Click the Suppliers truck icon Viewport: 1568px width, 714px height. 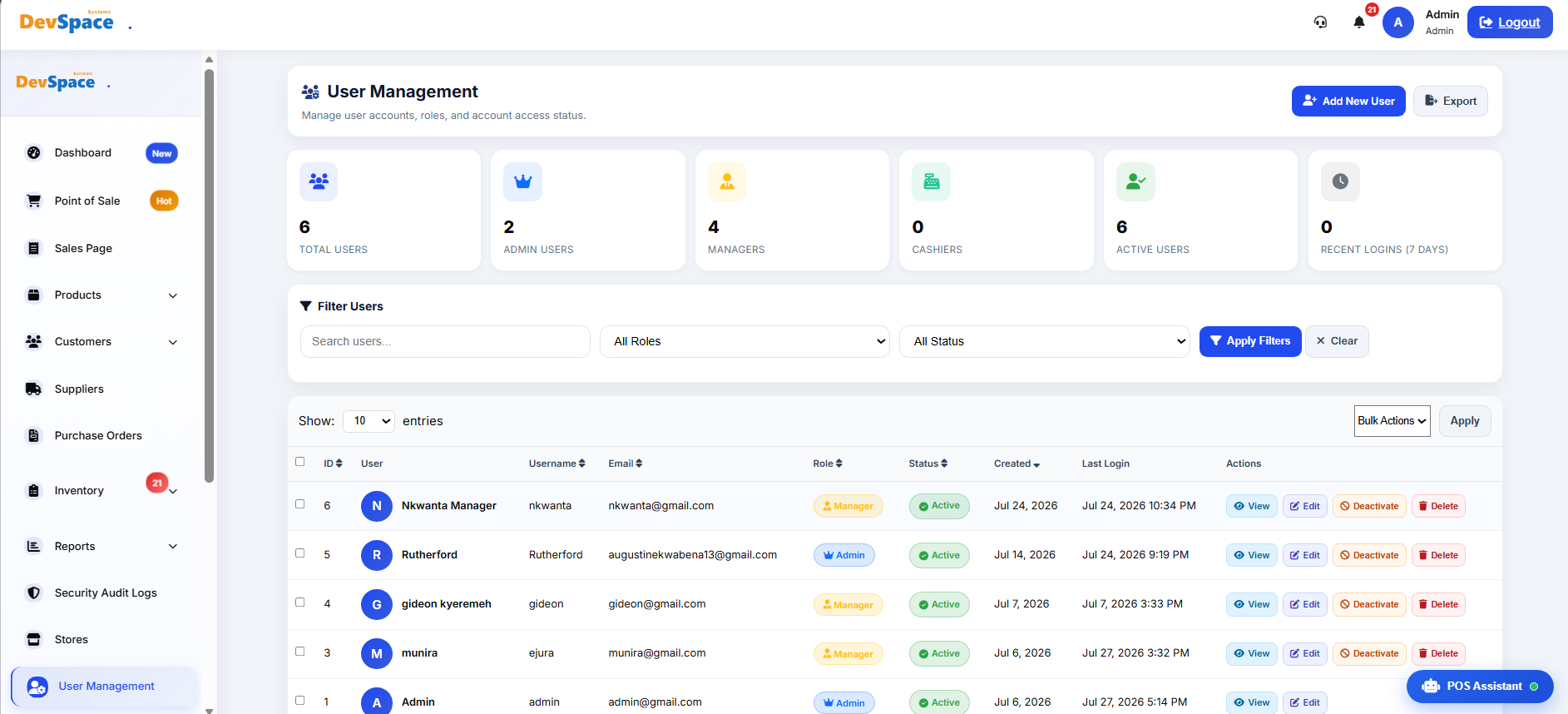coord(34,389)
